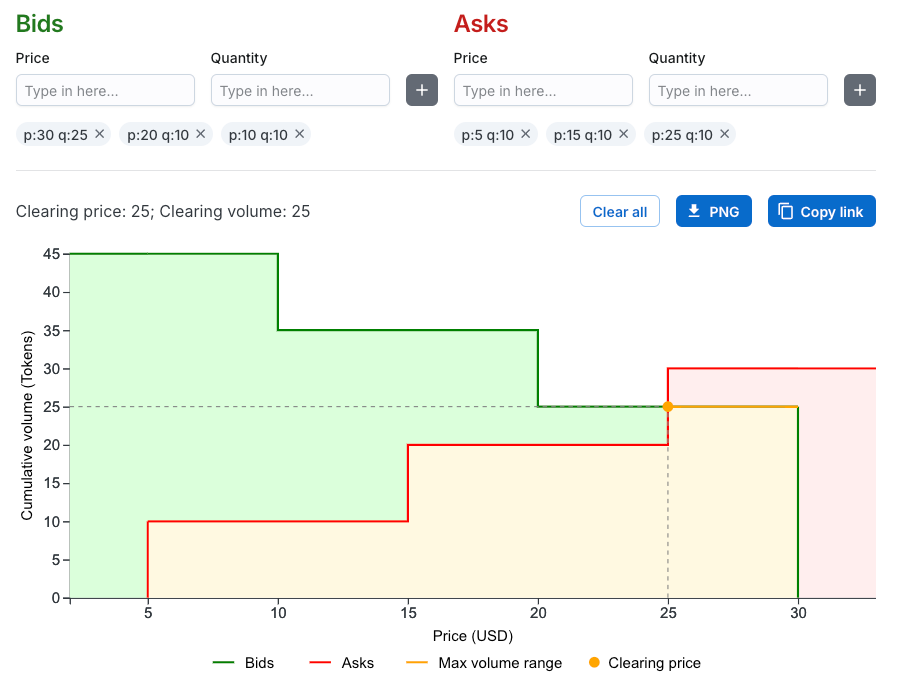
Task: Click the p:30 q:25 chip label
Action: (x=55, y=135)
